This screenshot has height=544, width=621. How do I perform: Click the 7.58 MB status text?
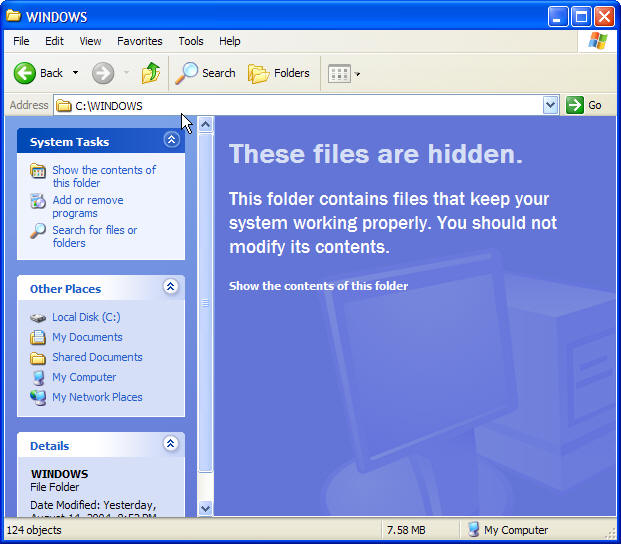406,530
